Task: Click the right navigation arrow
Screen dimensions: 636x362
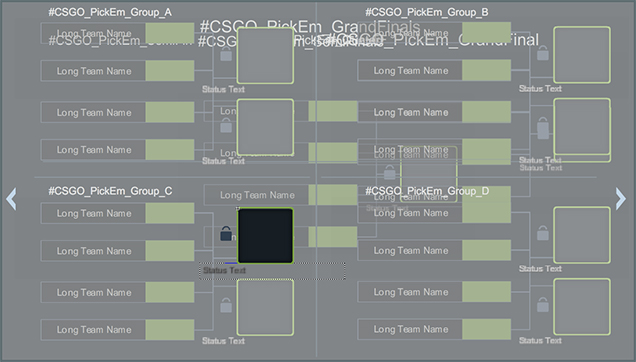Action: [x=621, y=199]
